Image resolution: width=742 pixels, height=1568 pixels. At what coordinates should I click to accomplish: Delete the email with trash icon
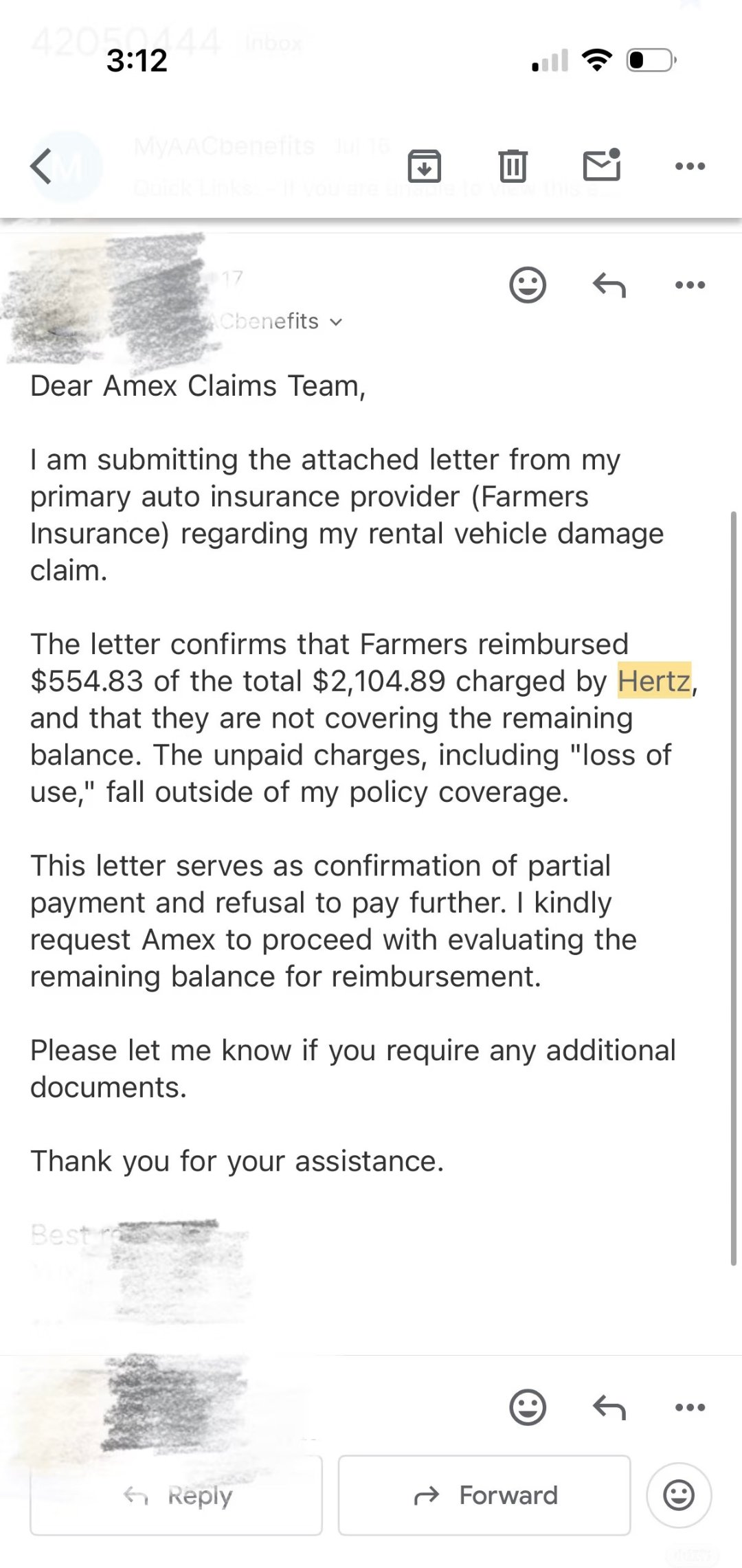coord(513,166)
